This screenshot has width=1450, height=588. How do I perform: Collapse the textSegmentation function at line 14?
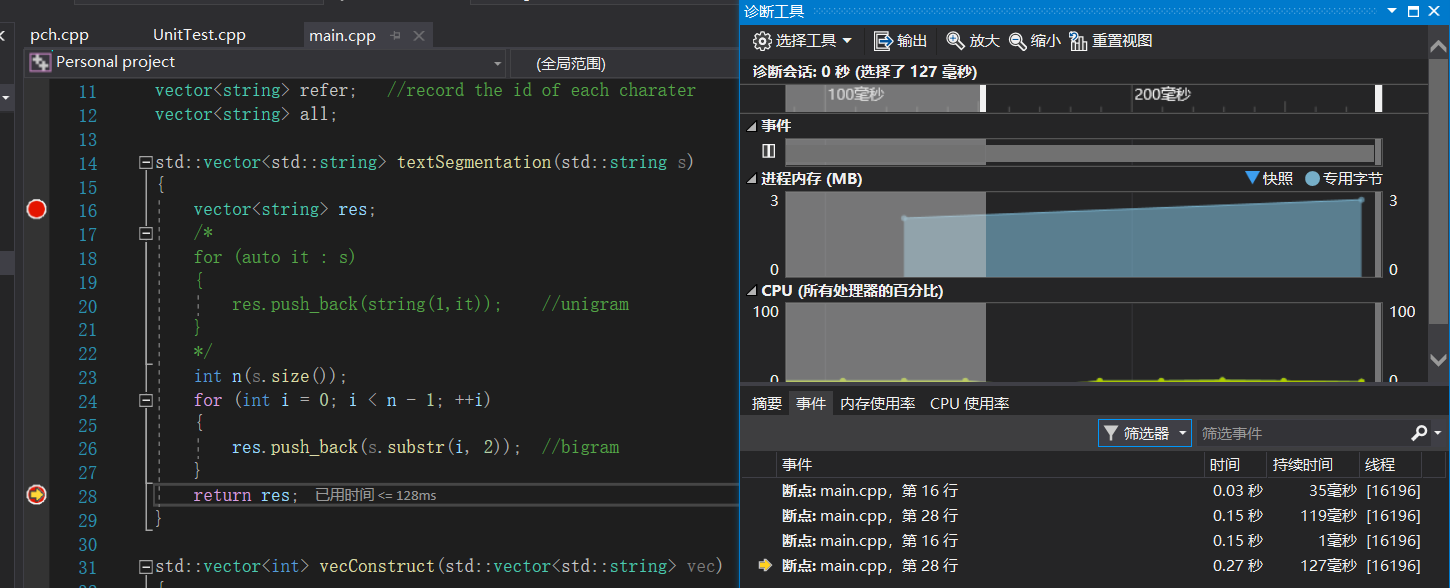point(146,162)
